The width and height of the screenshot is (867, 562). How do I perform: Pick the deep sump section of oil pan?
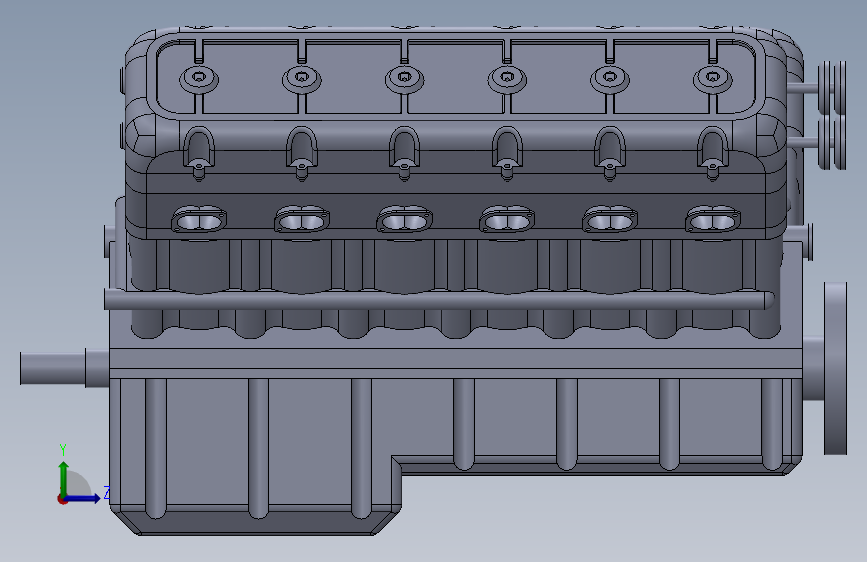(255, 456)
